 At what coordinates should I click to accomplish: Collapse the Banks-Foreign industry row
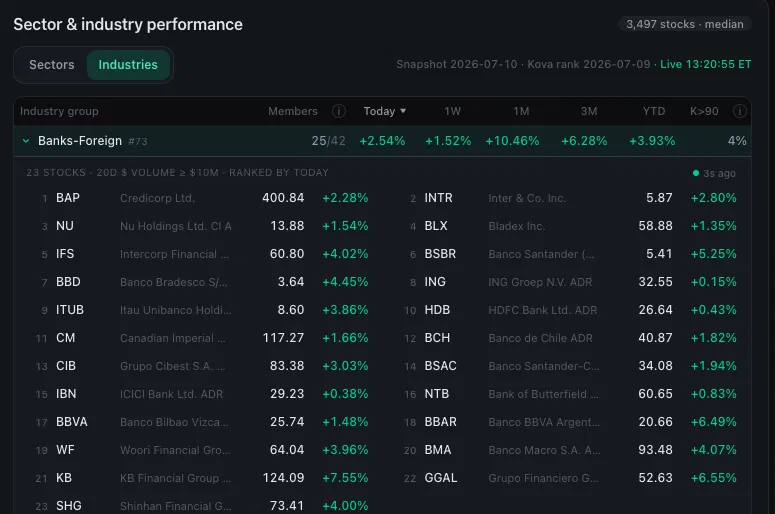tap(26, 141)
